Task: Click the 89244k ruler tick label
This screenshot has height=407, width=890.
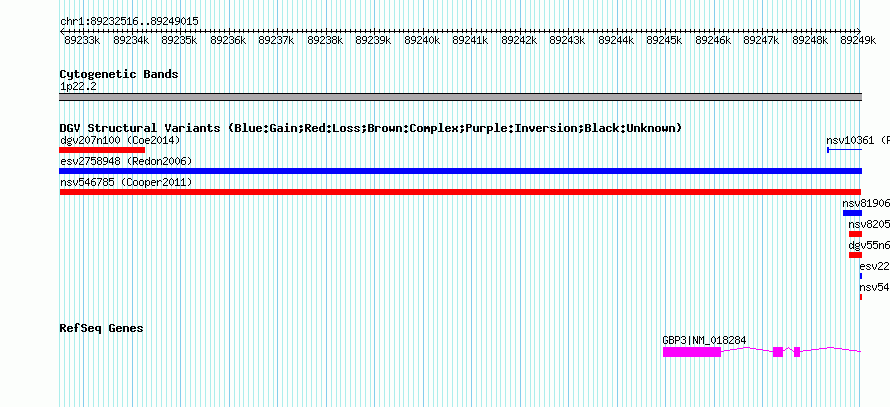Action: [616, 41]
